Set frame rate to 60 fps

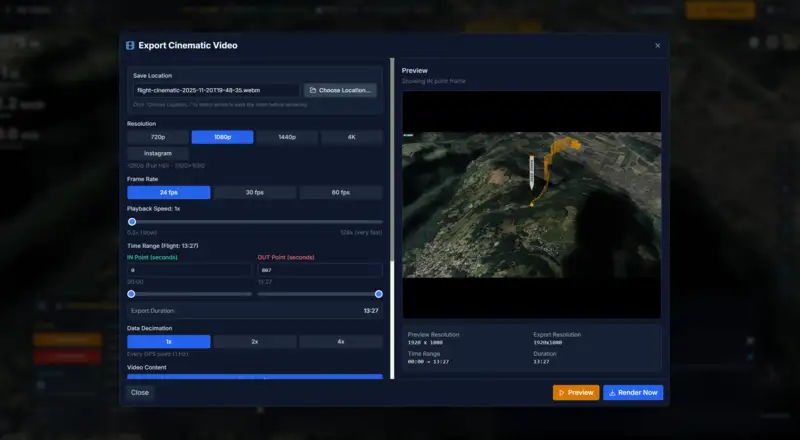[341, 192]
